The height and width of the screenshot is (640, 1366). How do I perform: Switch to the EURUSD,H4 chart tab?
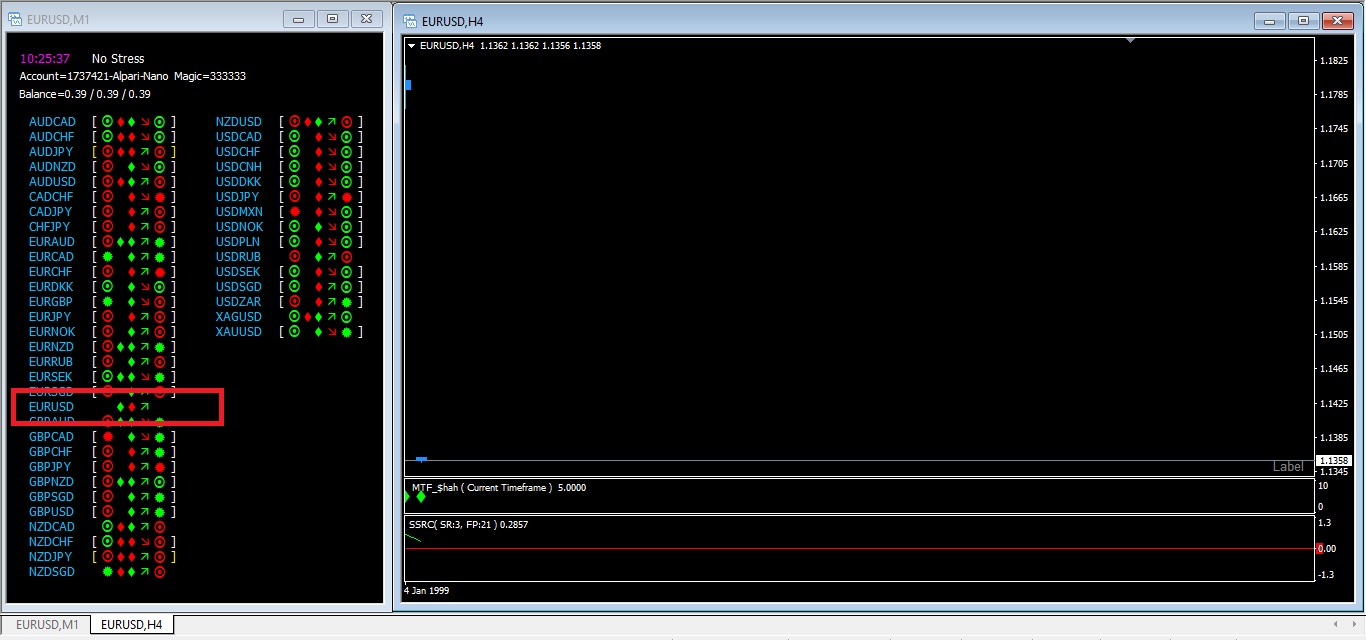point(133,625)
